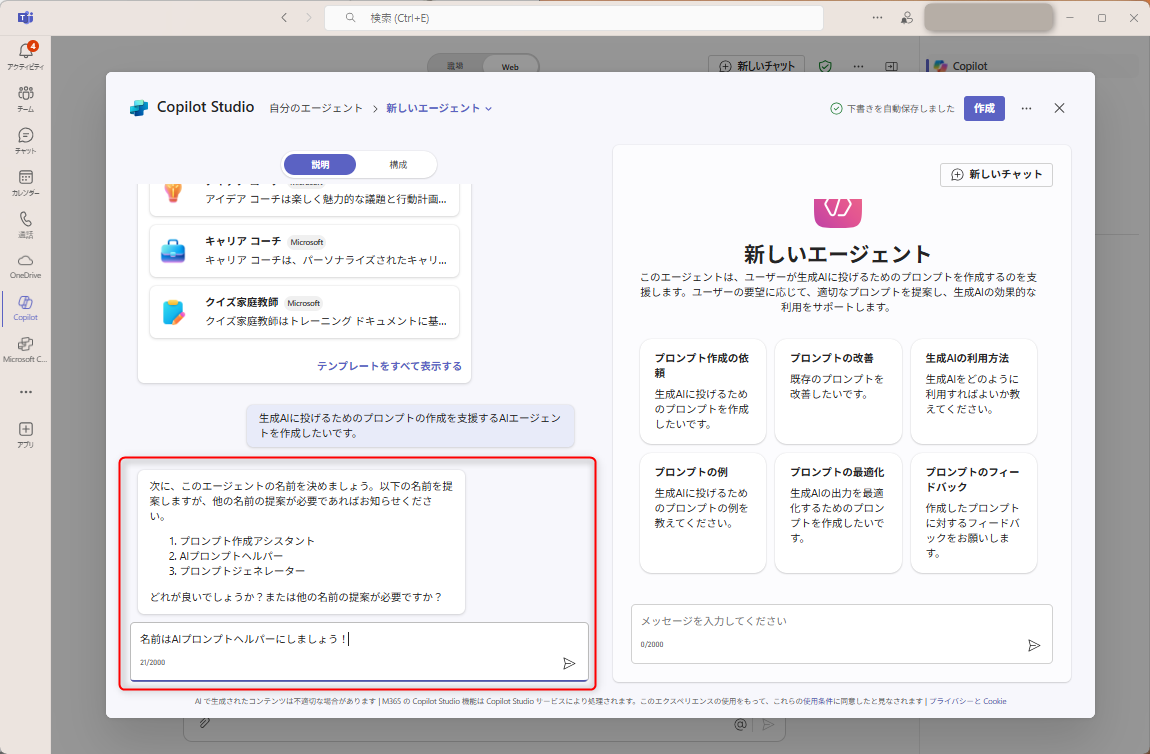Open the プライバシーと Cookie link
Screen dimensions: 1150x754
(968, 701)
